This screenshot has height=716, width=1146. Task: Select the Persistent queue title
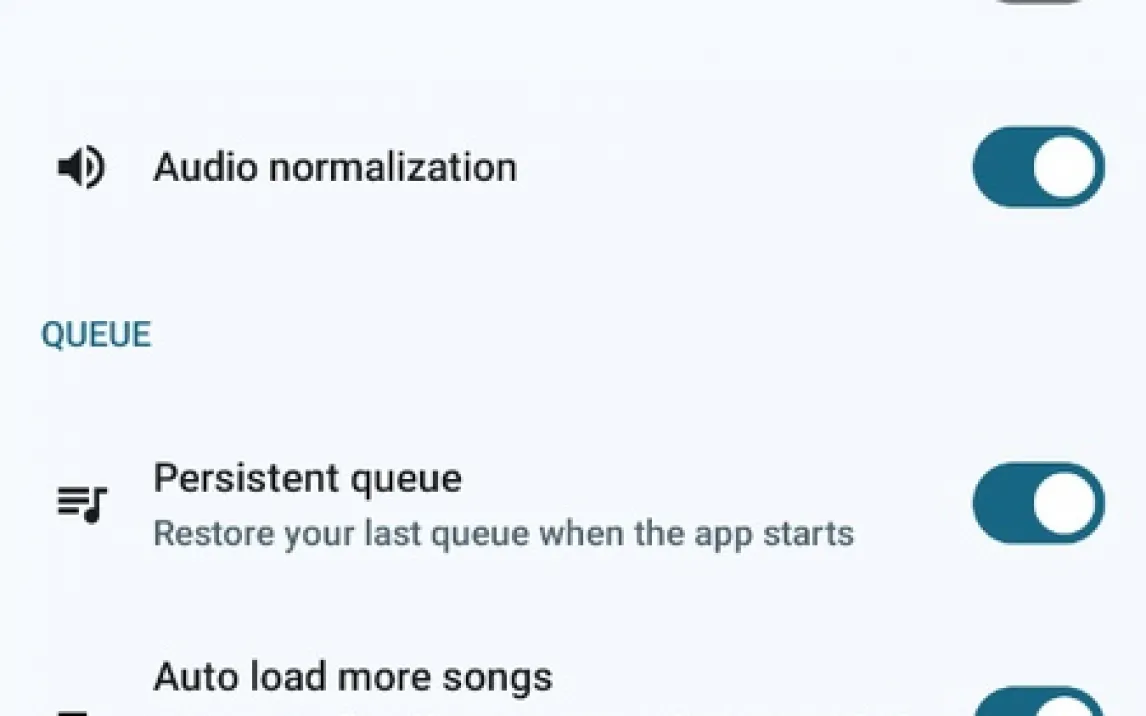click(x=307, y=479)
